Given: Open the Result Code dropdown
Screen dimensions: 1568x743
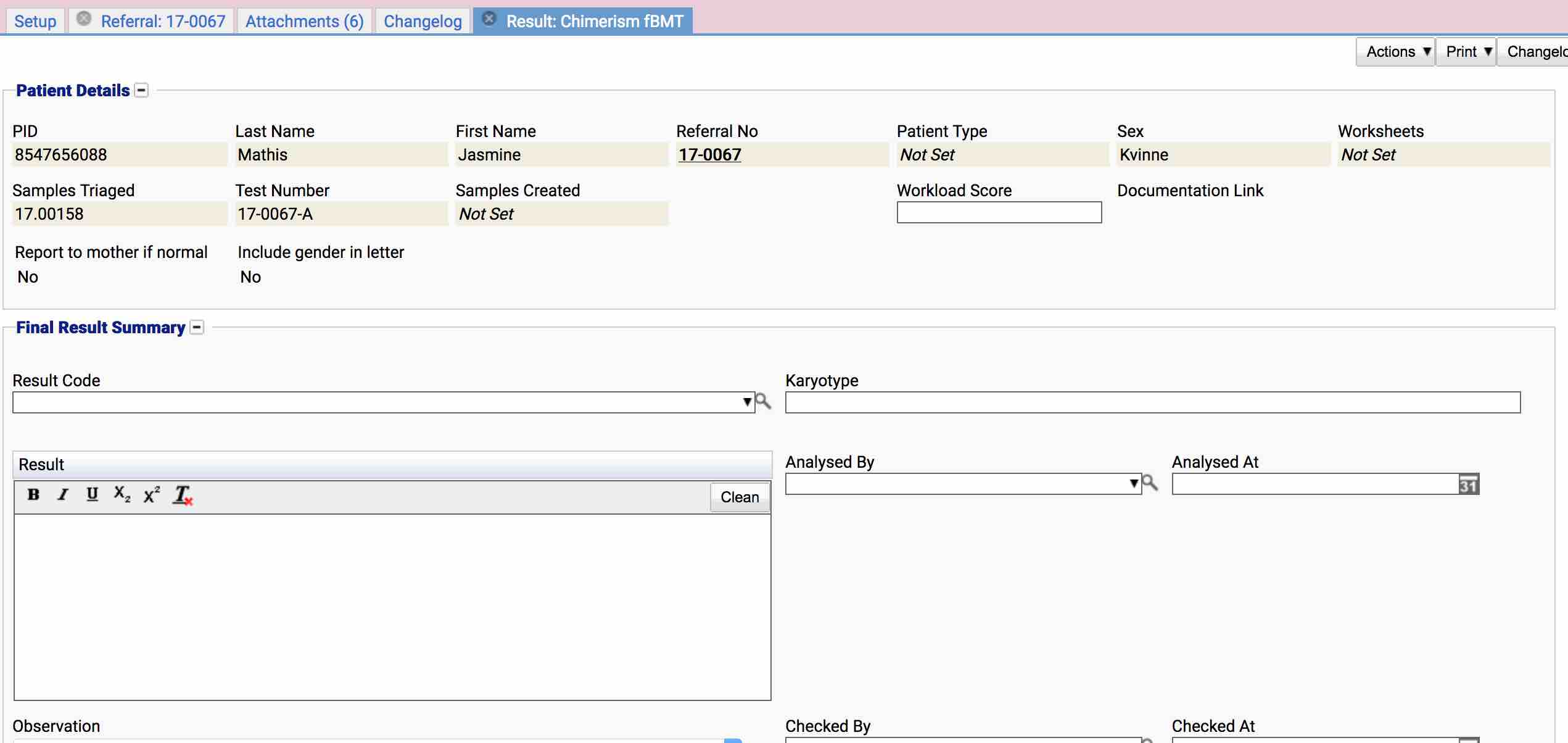Looking at the screenshot, I should tap(747, 402).
